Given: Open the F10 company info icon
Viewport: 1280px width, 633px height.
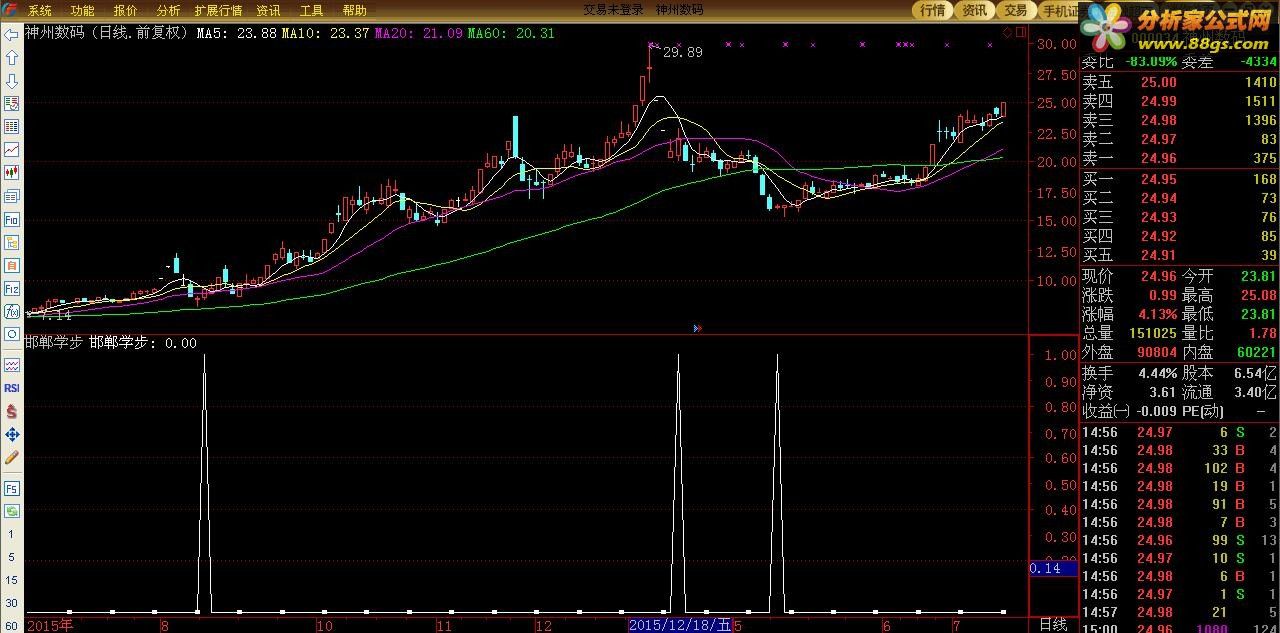Looking at the screenshot, I should (x=12, y=219).
